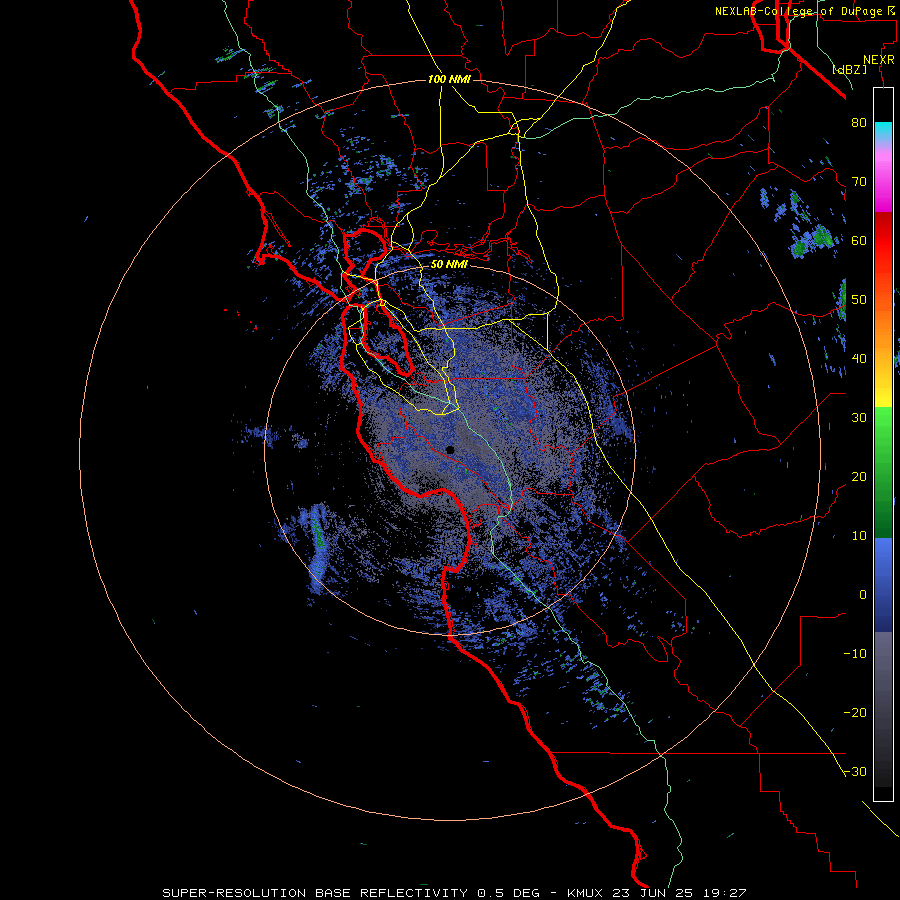The image size is (900, 900).
Task: Click the 80 value on the dBZ scale
Action: 859,122
